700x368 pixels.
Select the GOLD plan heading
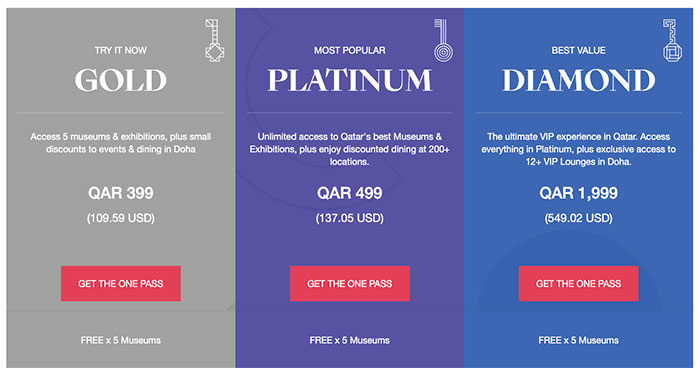point(121,80)
